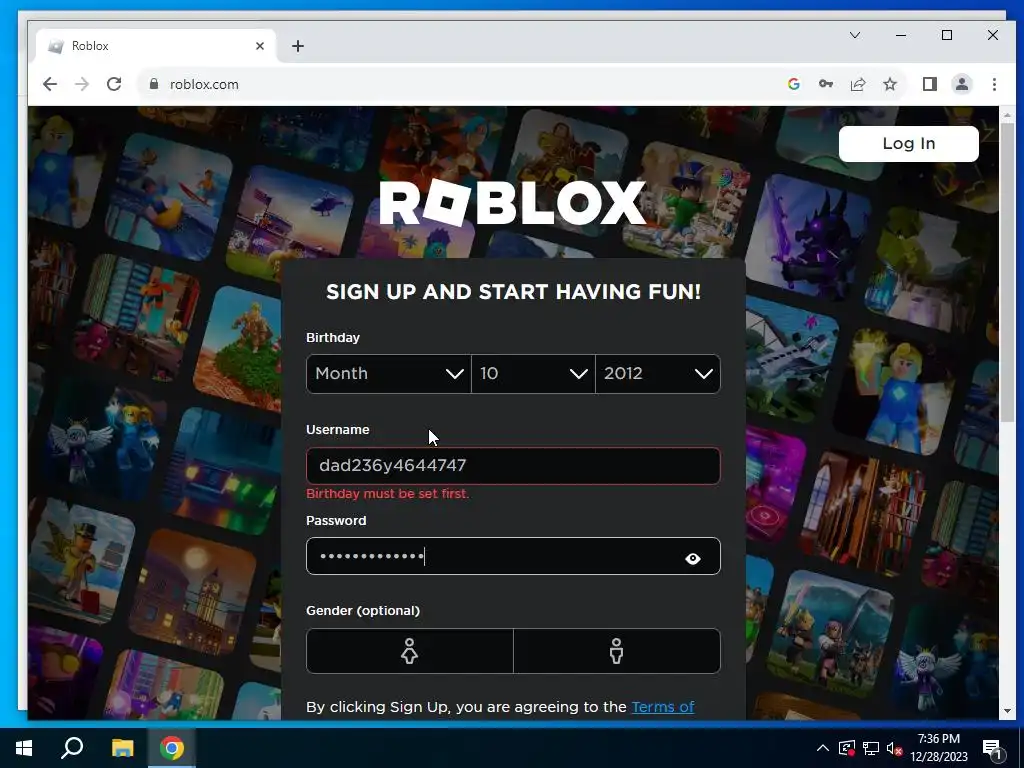The width and height of the screenshot is (1024, 768).
Task: Switch to the Roblox tab
Action: coord(155,46)
